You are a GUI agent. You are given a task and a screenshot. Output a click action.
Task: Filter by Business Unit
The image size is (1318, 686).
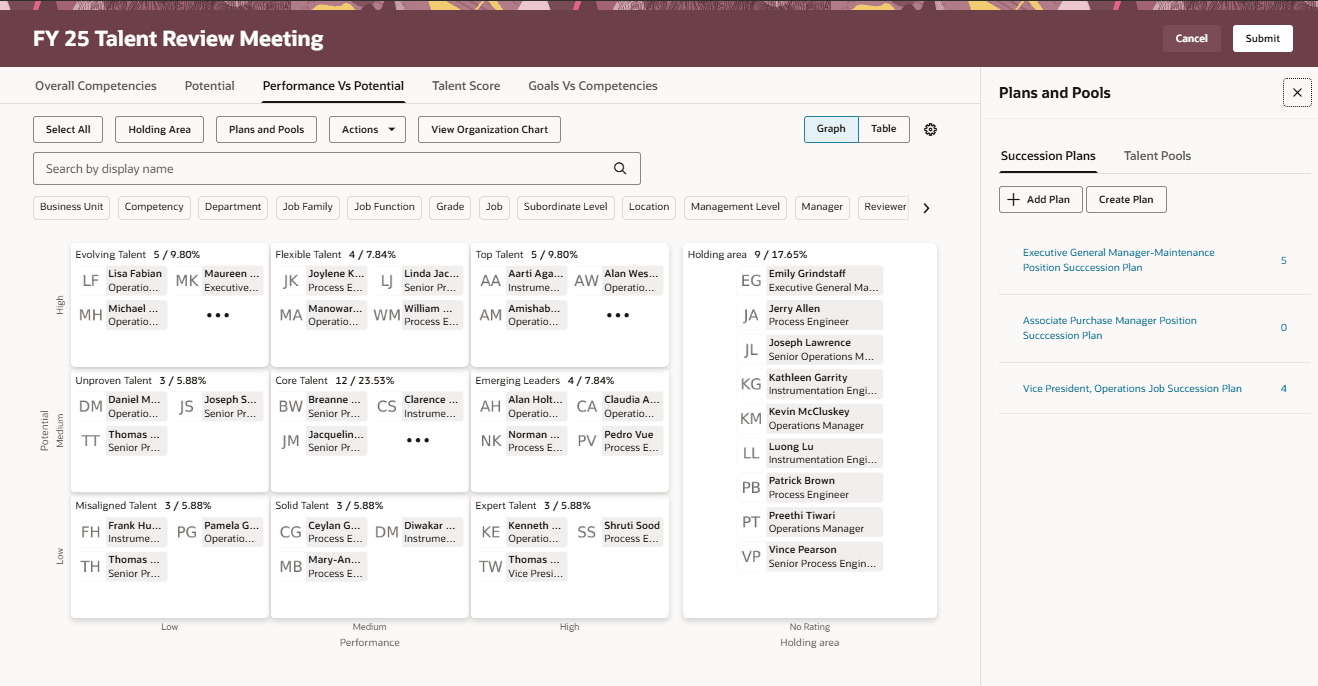pos(72,207)
